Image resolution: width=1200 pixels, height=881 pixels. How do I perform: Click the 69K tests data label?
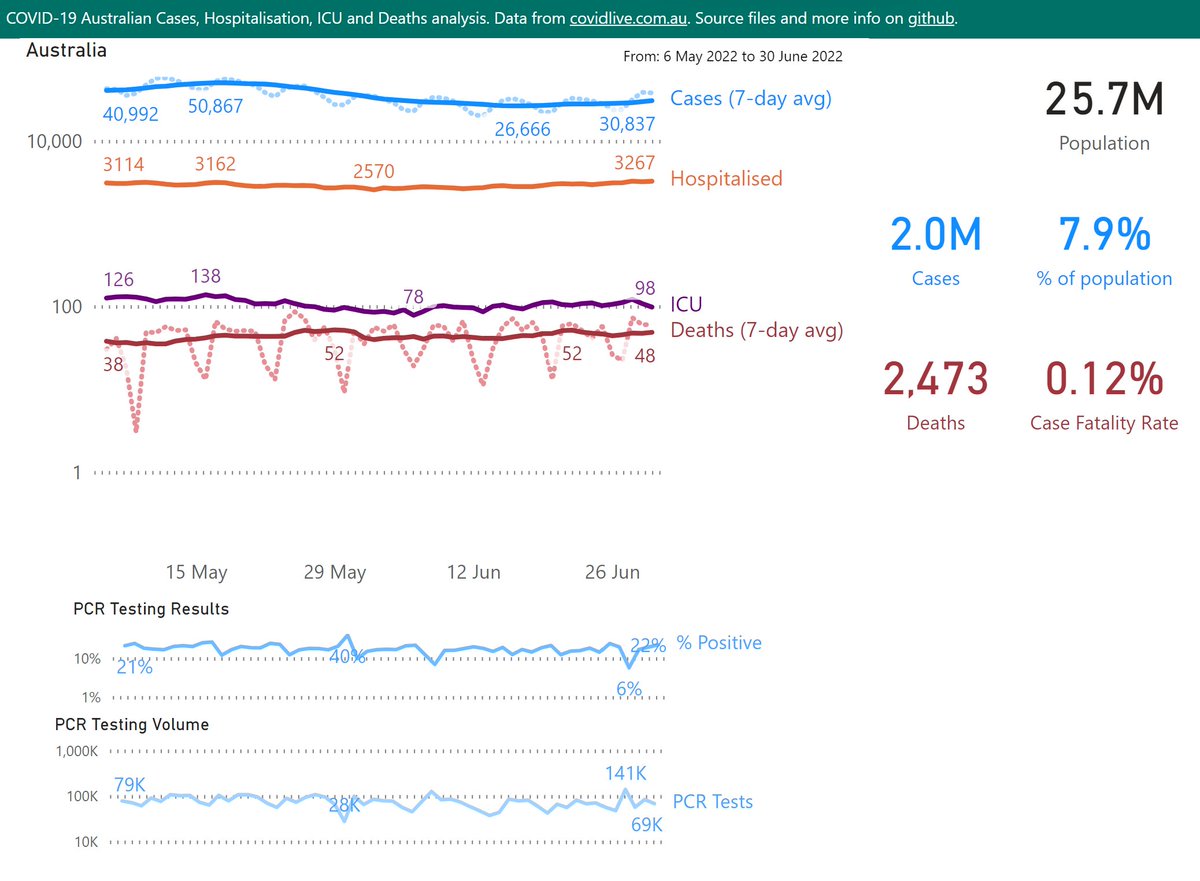(x=647, y=825)
